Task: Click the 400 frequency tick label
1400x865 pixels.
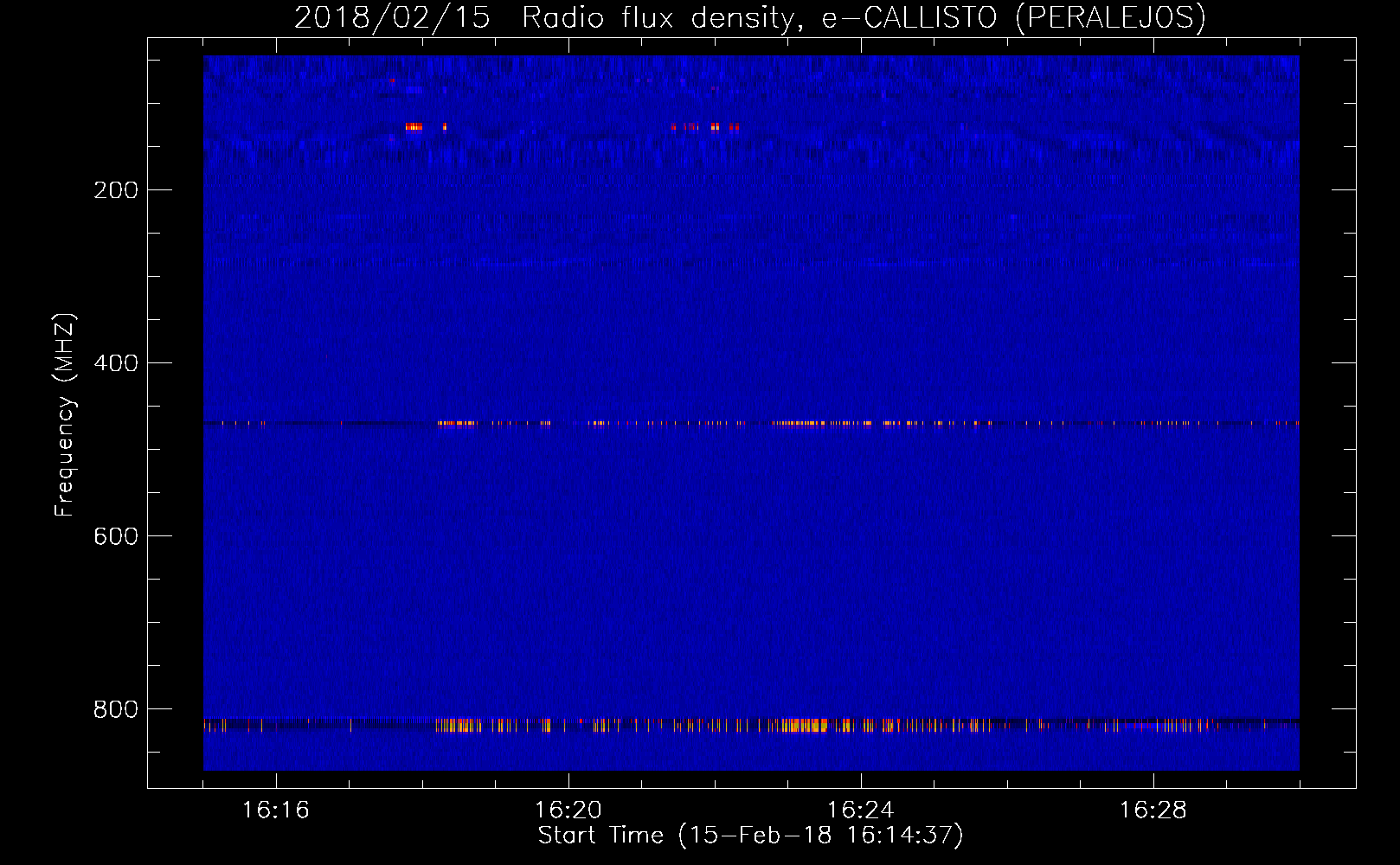Action: pyautogui.click(x=116, y=363)
